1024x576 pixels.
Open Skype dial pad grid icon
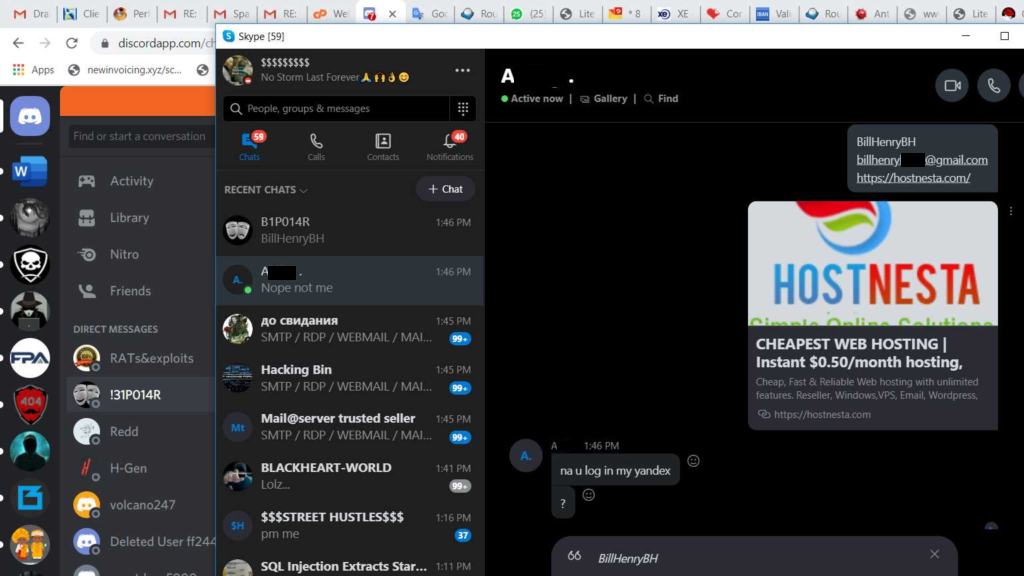463,109
